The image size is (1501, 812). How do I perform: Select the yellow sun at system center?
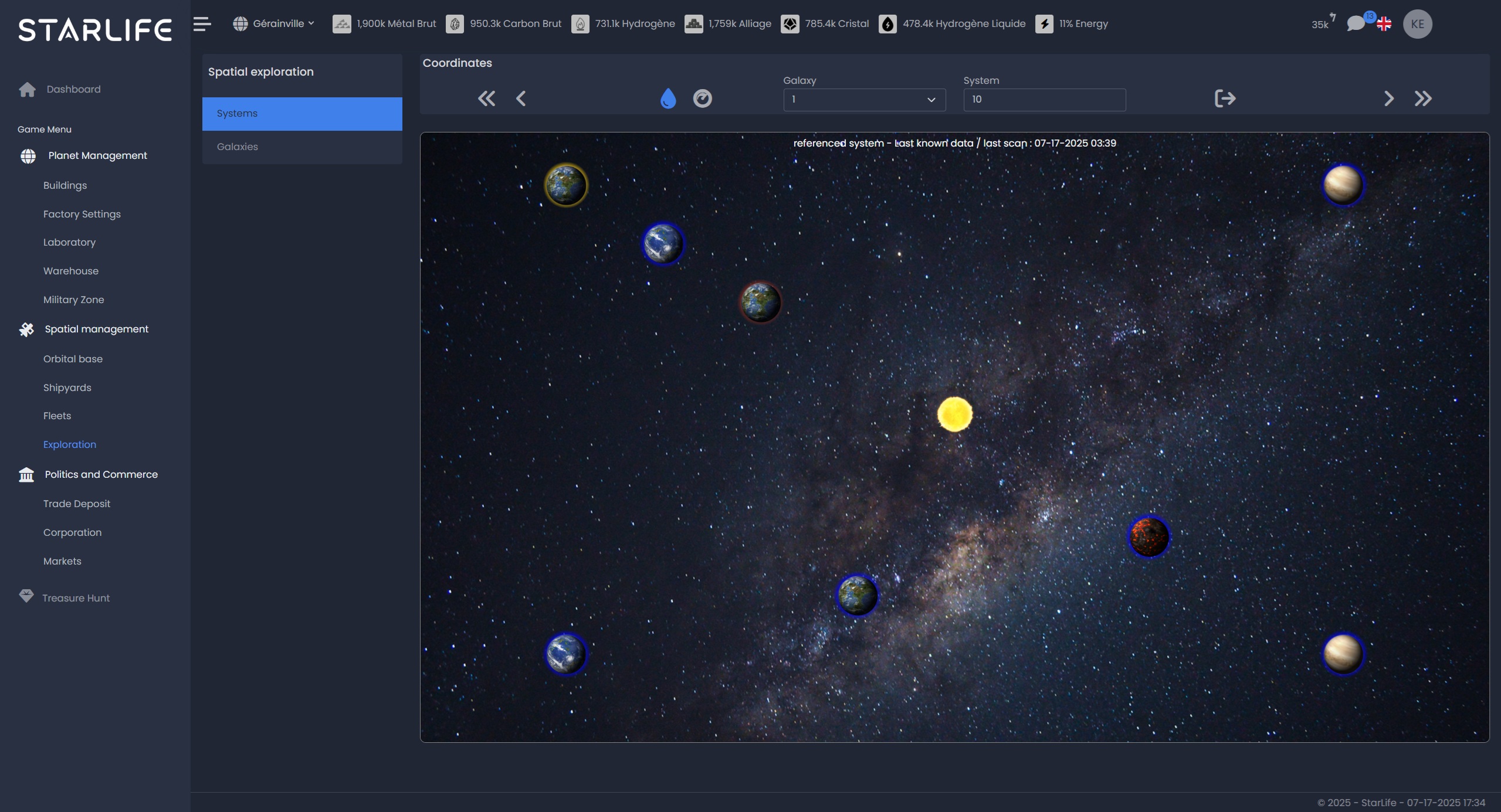click(955, 414)
